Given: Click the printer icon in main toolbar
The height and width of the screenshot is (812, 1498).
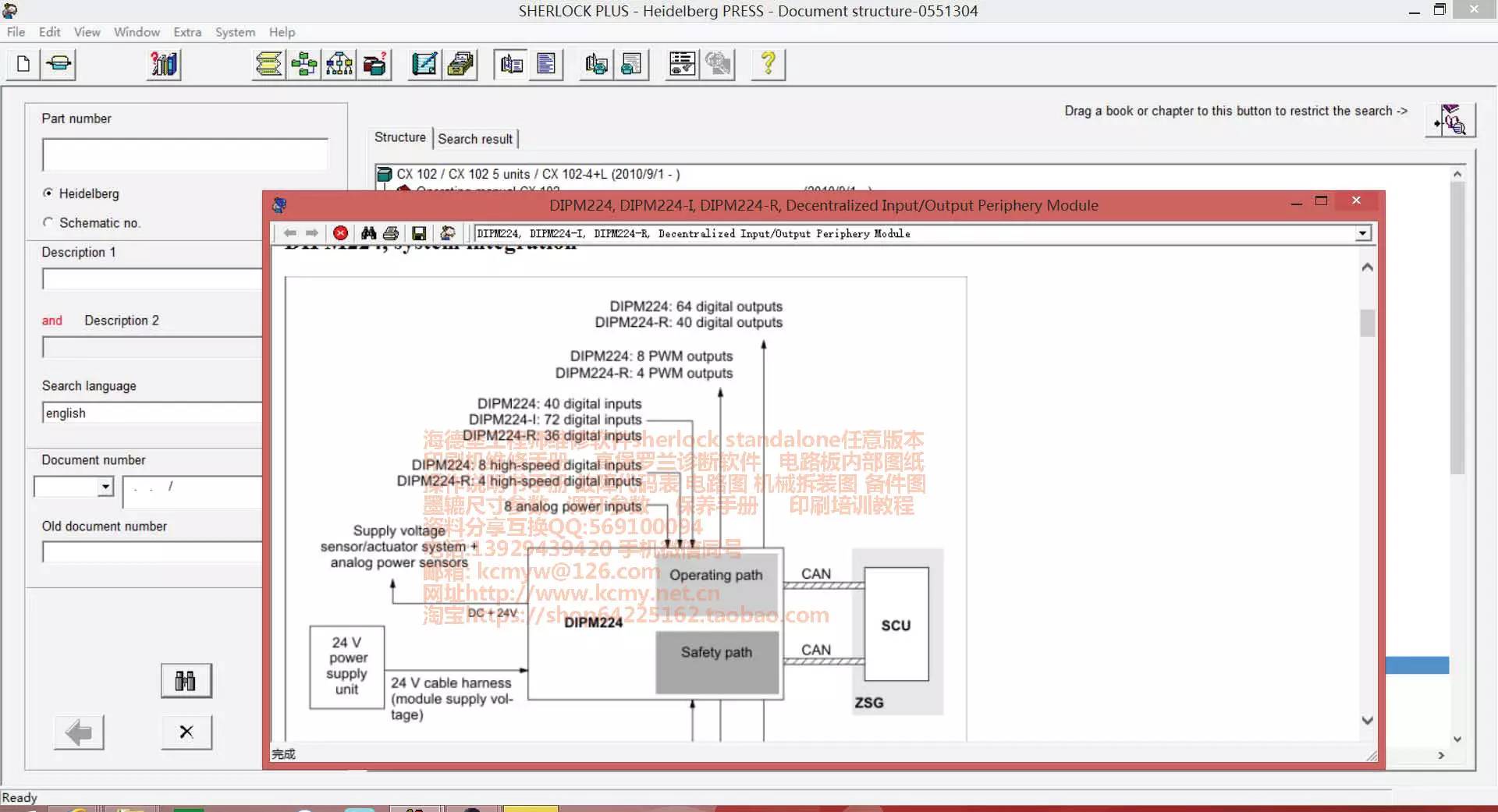Looking at the screenshot, I should click(x=59, y=64).
